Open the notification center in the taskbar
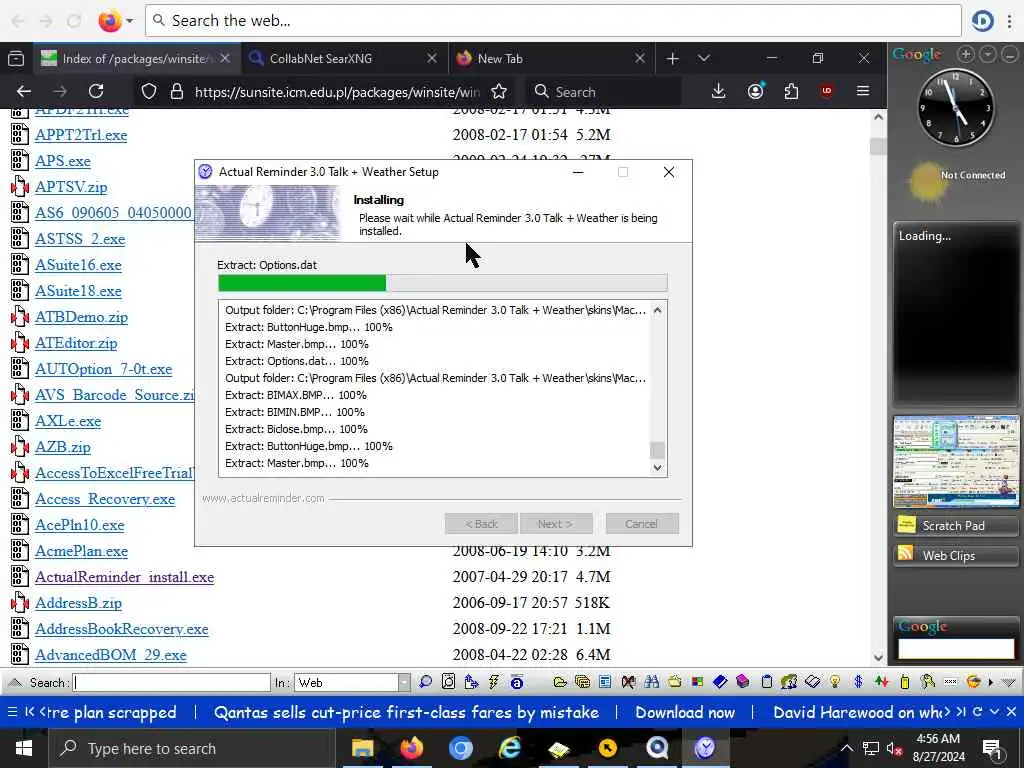1024x768 pixels. pyautogui.click(x=992, y=748)
